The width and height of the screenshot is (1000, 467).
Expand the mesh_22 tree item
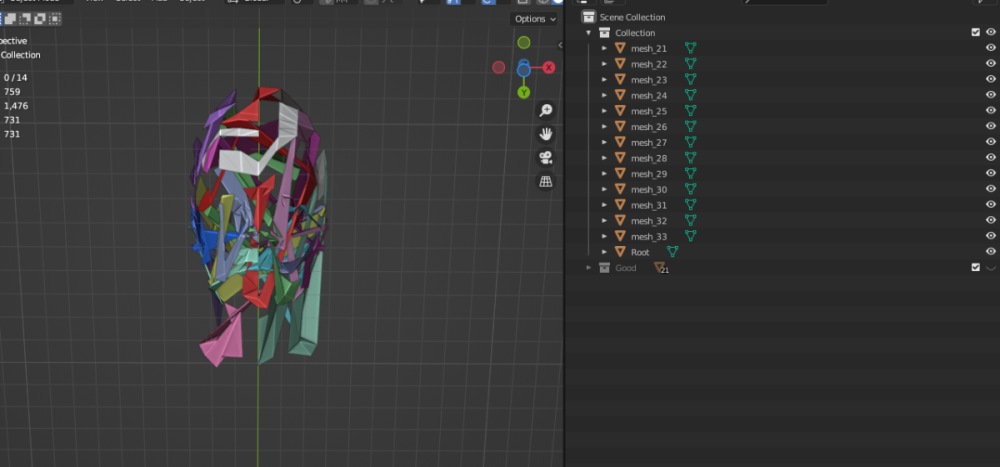(604, 64)
